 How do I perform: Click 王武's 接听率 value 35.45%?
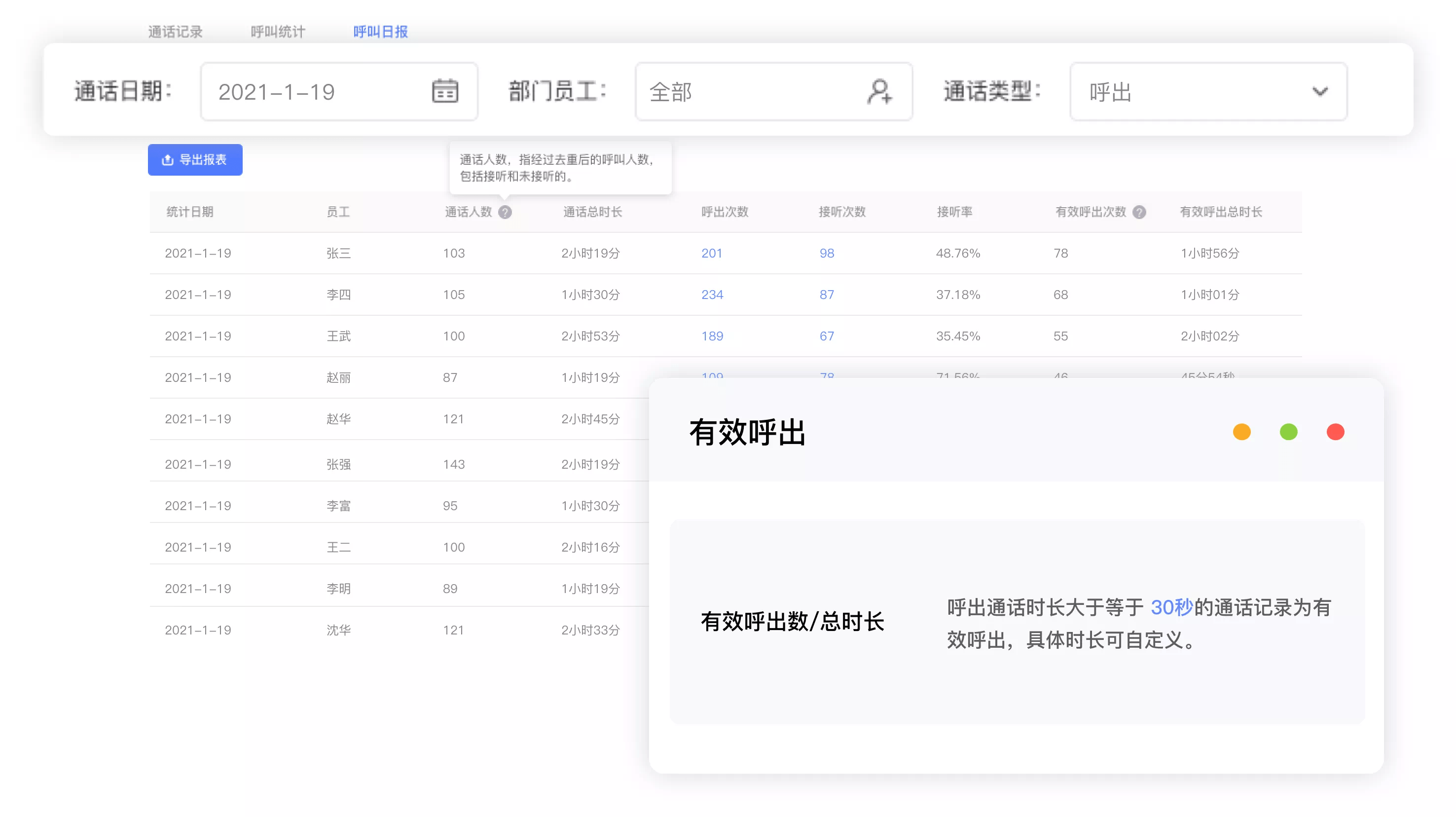coord(958,336)
